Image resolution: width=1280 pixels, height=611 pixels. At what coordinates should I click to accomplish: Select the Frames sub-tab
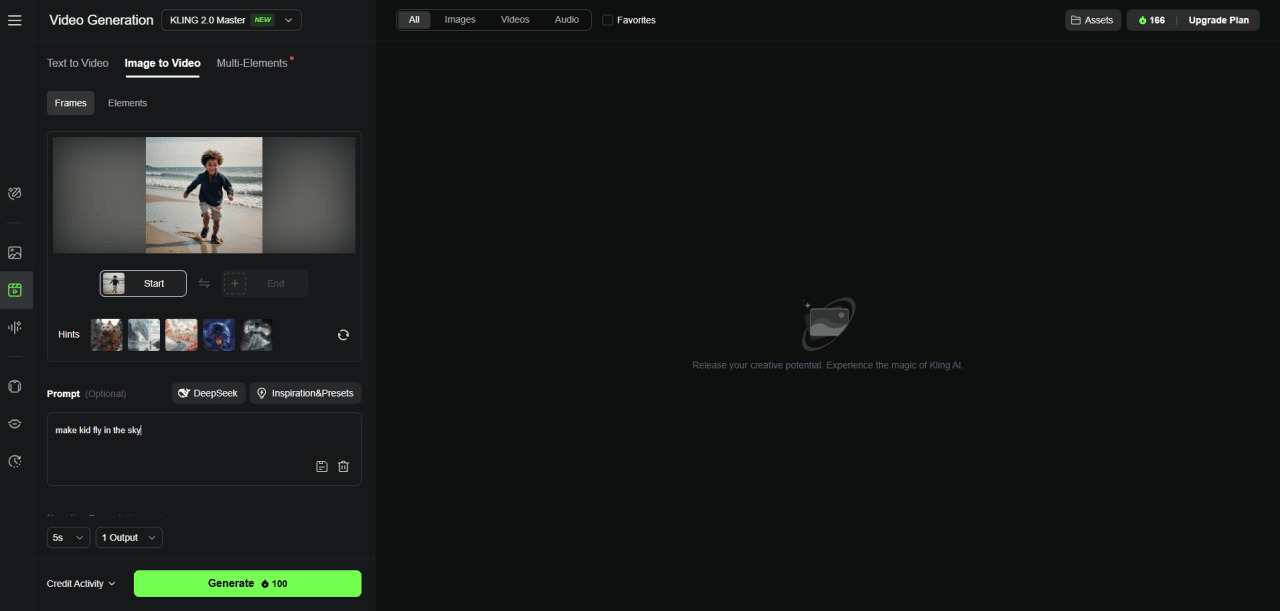pos(71,103)
